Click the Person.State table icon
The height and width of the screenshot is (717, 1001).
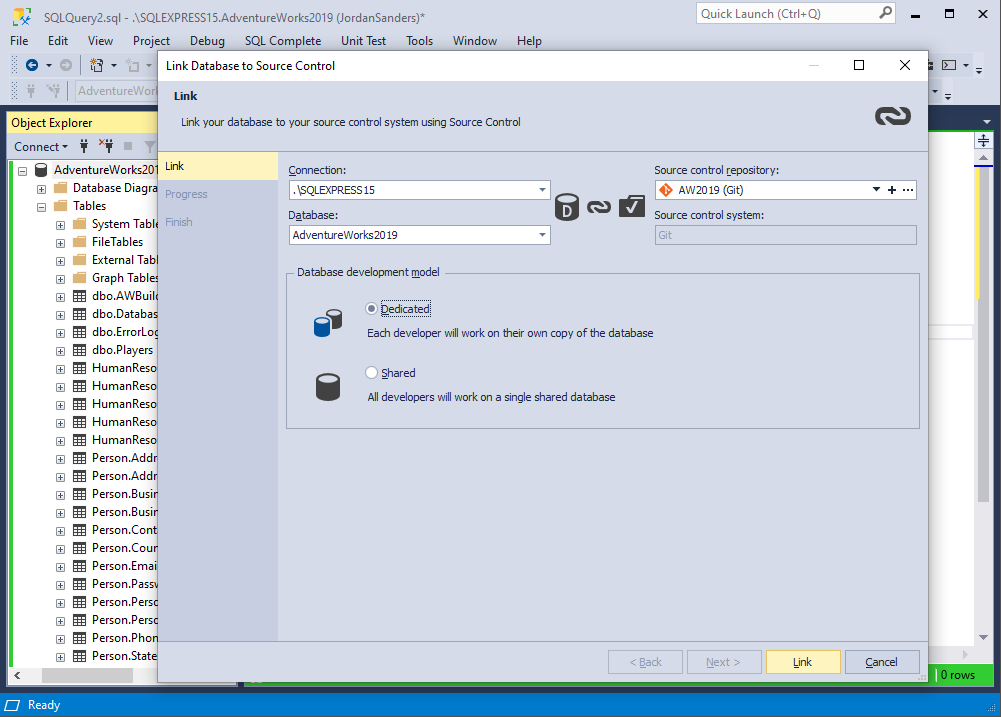click(80, 656)
